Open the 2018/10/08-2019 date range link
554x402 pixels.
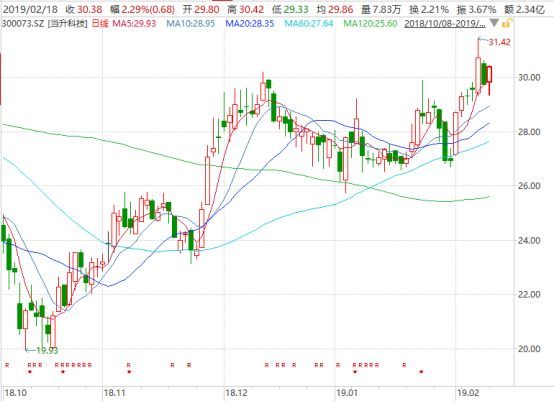click(445, 24)
